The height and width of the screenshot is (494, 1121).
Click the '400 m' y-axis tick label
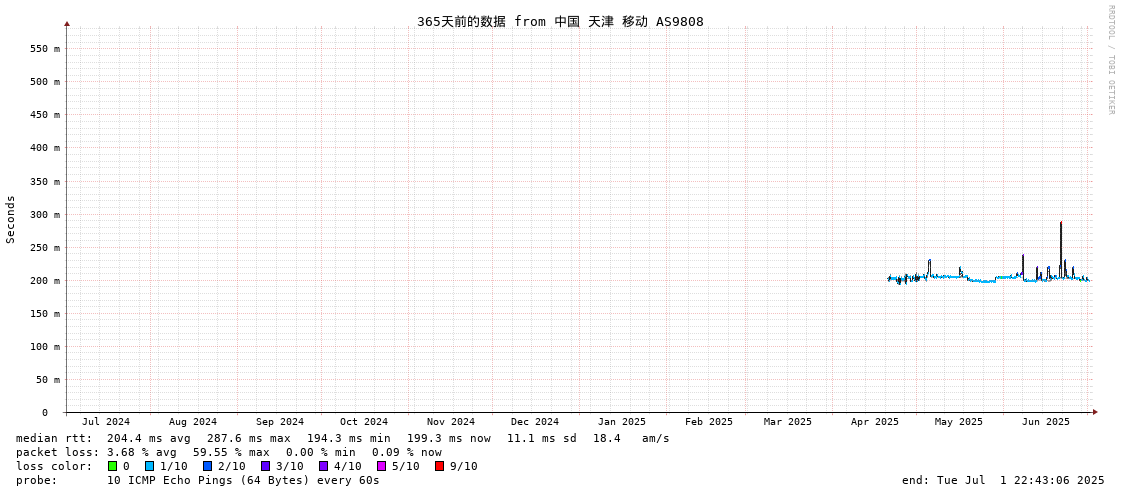tap(46, 148)
